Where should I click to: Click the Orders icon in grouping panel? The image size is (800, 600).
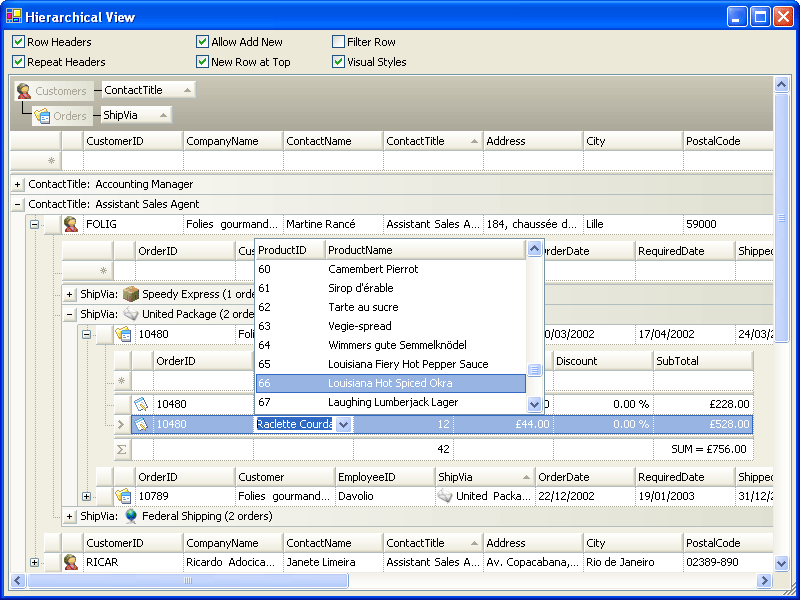coord(42,116)
